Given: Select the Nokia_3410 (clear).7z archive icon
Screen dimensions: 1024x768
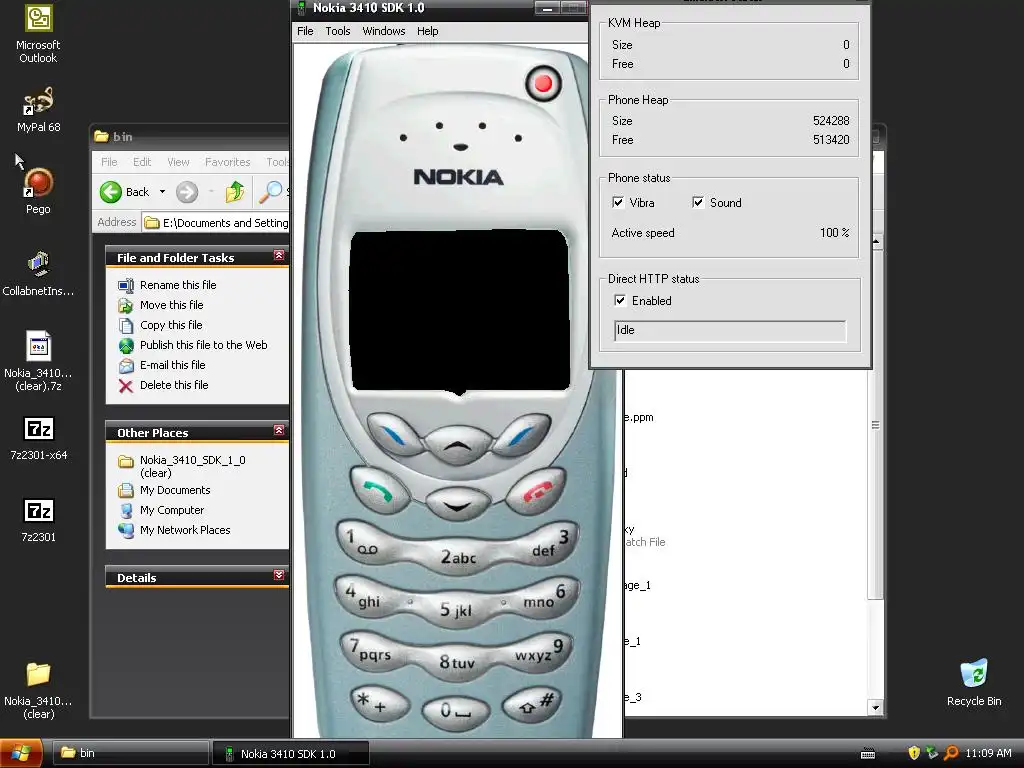Looking at the screenshot, I should click(38, 361).
